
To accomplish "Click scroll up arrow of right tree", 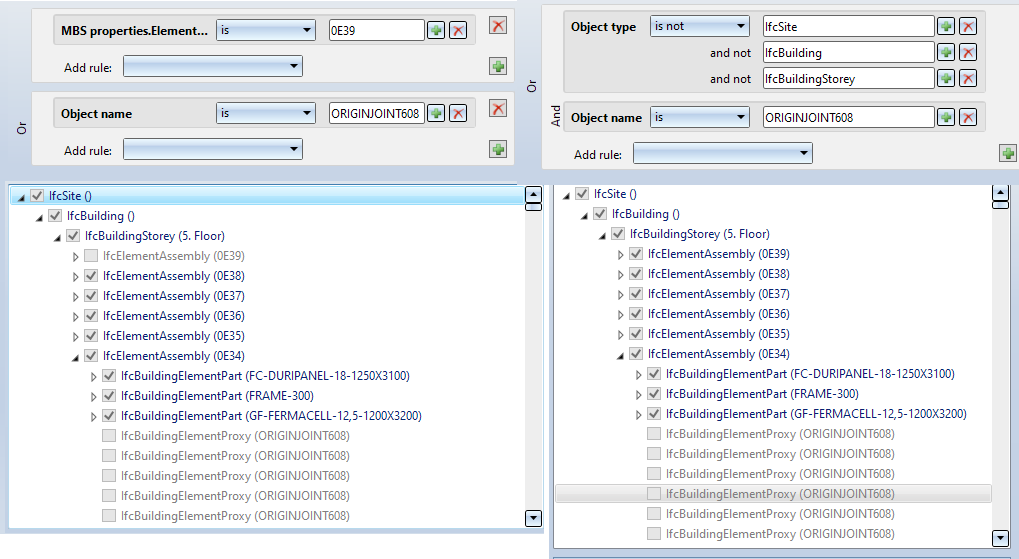I will pyautogui.click(x=999, y=193).
